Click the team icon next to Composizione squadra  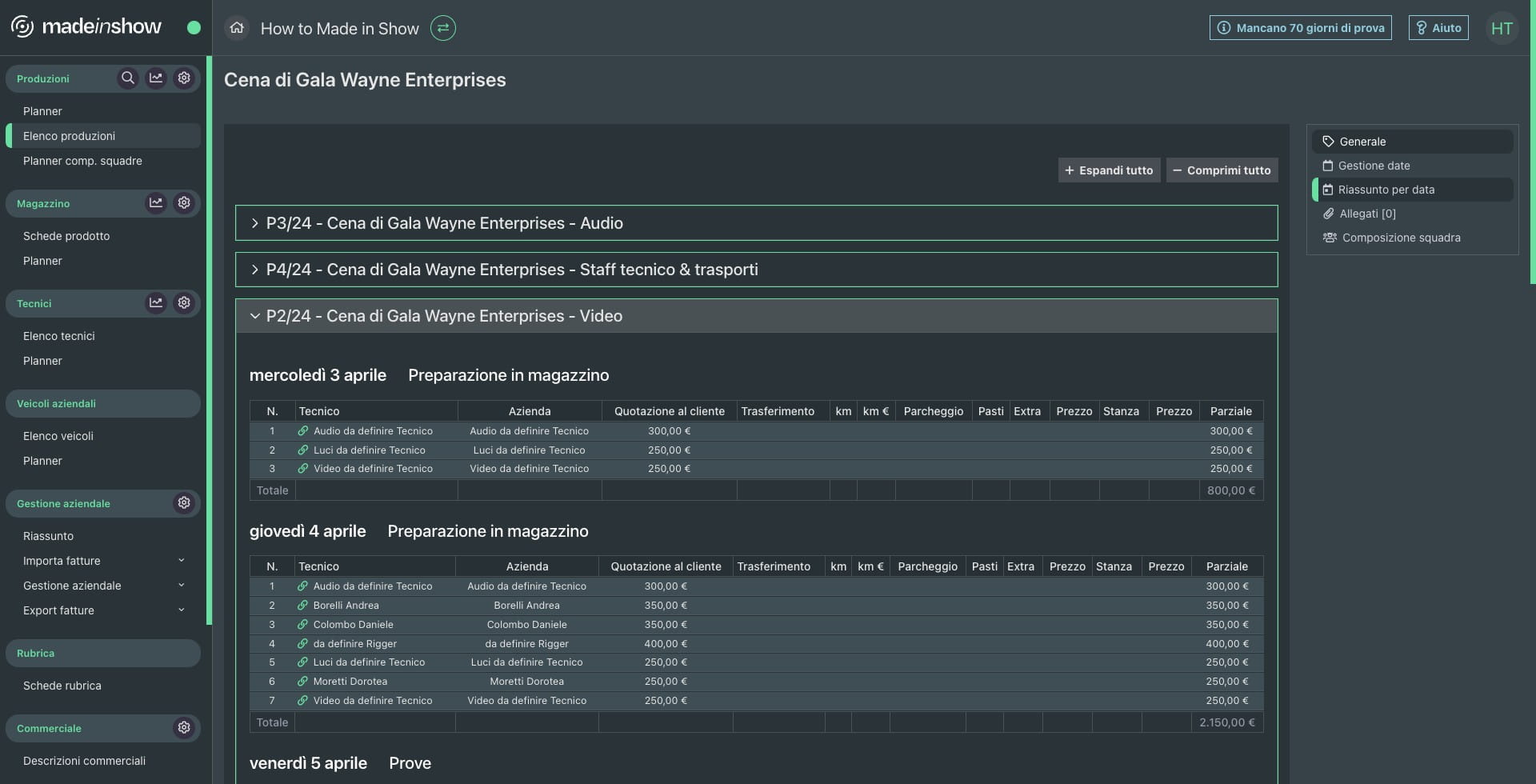(1330, 238)
